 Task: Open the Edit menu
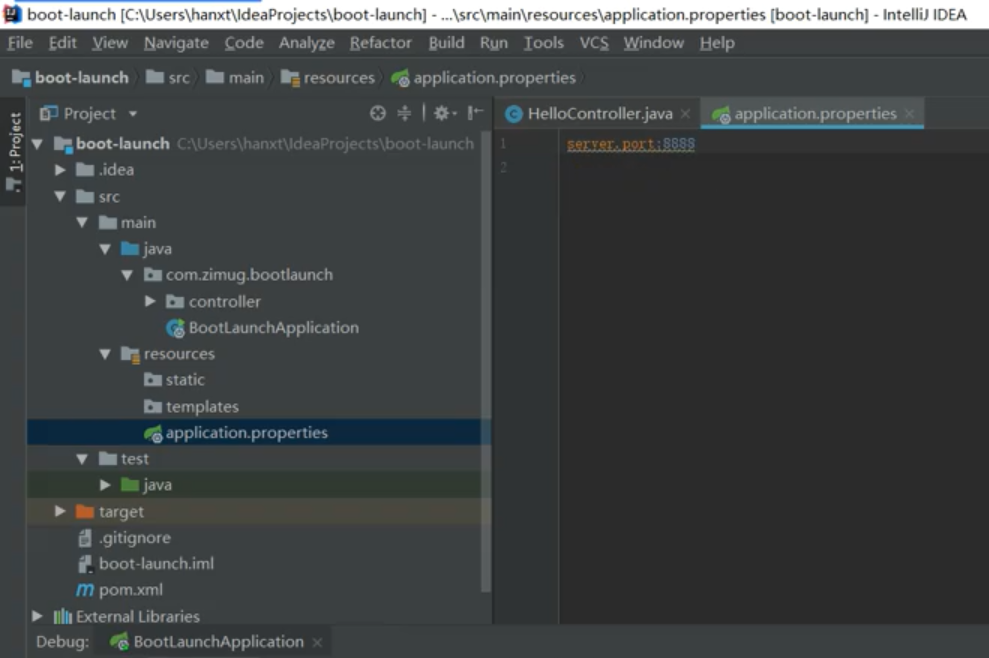[62, 43]
